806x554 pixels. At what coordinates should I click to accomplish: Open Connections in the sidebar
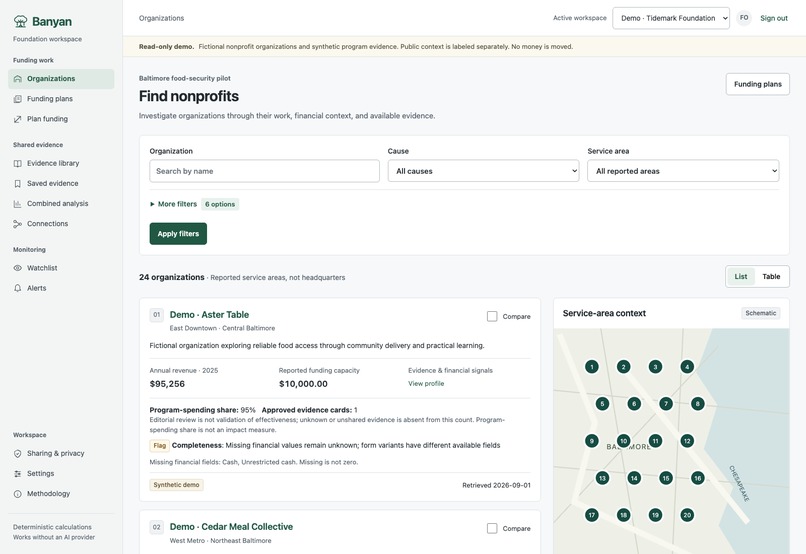click(x=61, y=224)
